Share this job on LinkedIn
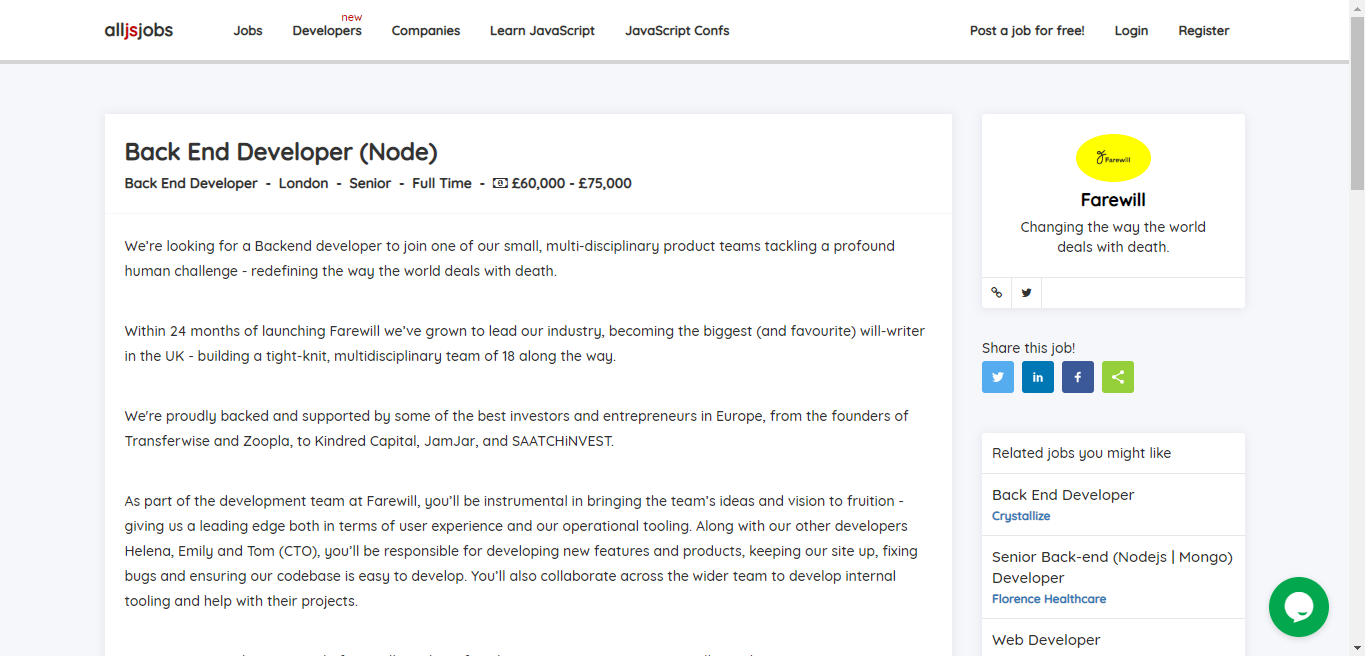Screen dimensions: 1365x656 1038,377
